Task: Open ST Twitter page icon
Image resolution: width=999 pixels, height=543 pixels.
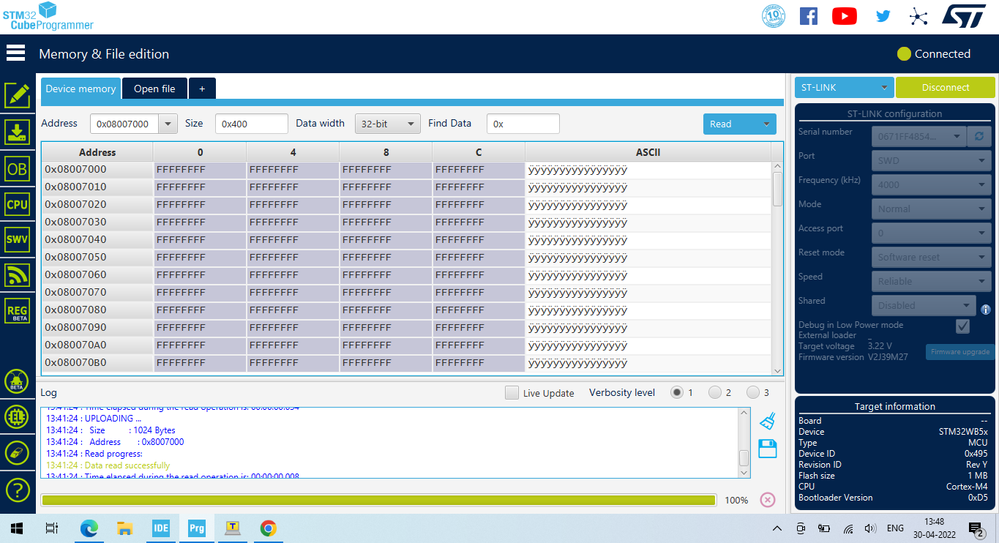Action: coord(882,16)
